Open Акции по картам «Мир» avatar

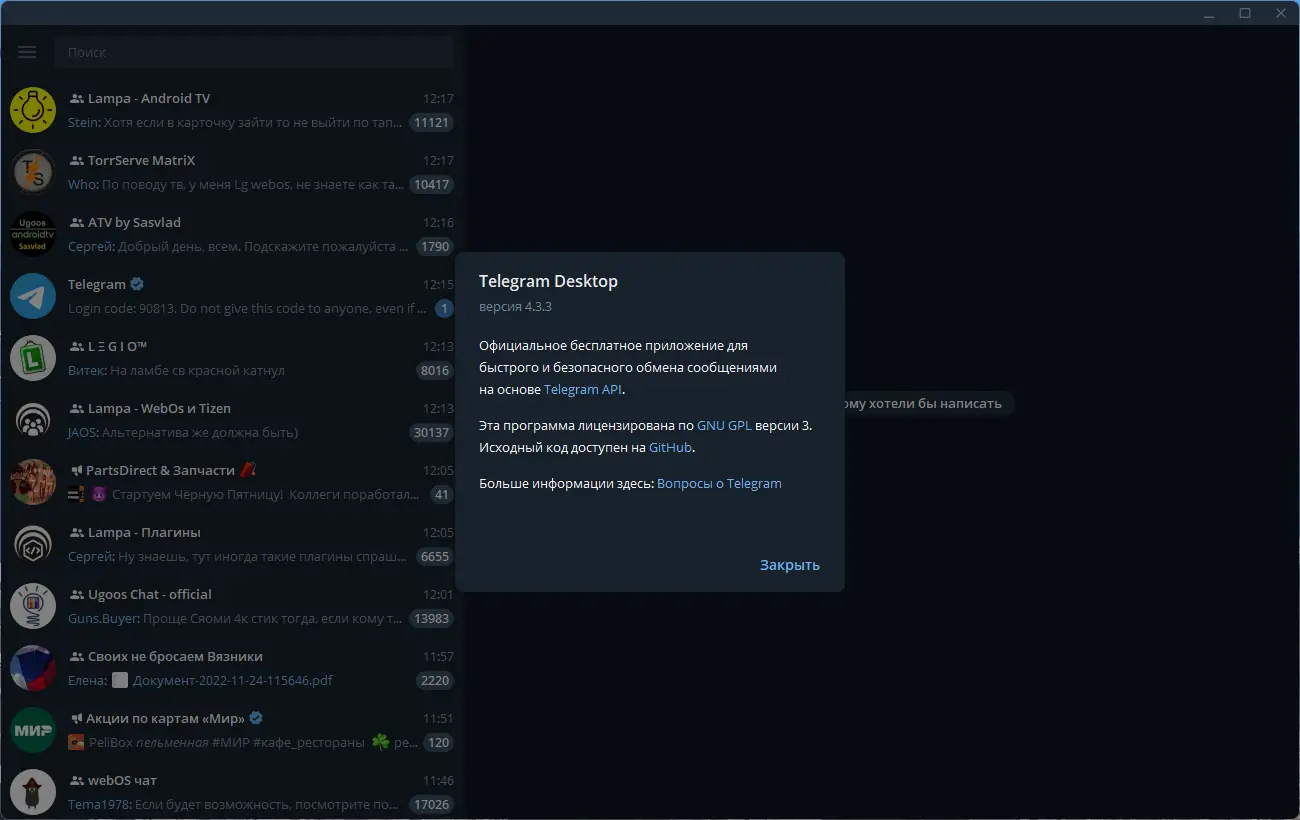[33, 730]
